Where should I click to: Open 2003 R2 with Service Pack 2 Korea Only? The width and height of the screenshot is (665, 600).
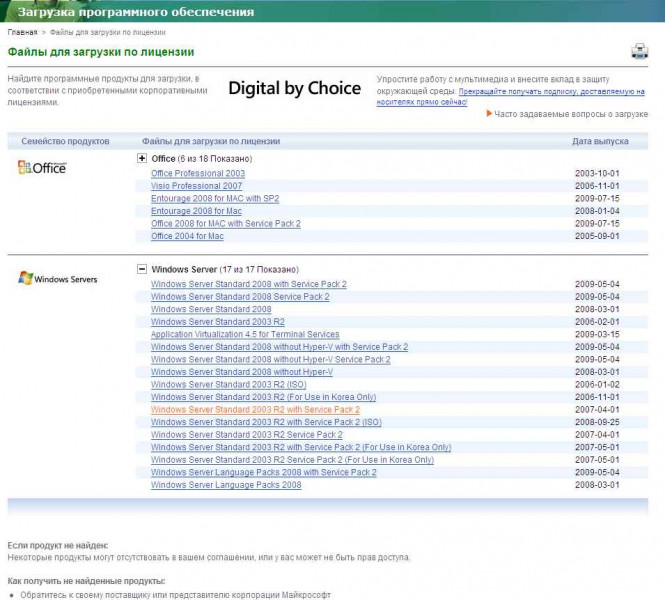point(301,447)
